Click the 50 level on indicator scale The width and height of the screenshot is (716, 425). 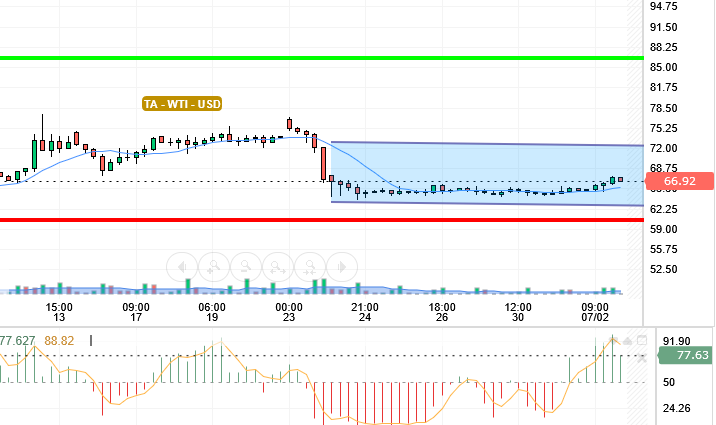point(669,382)
